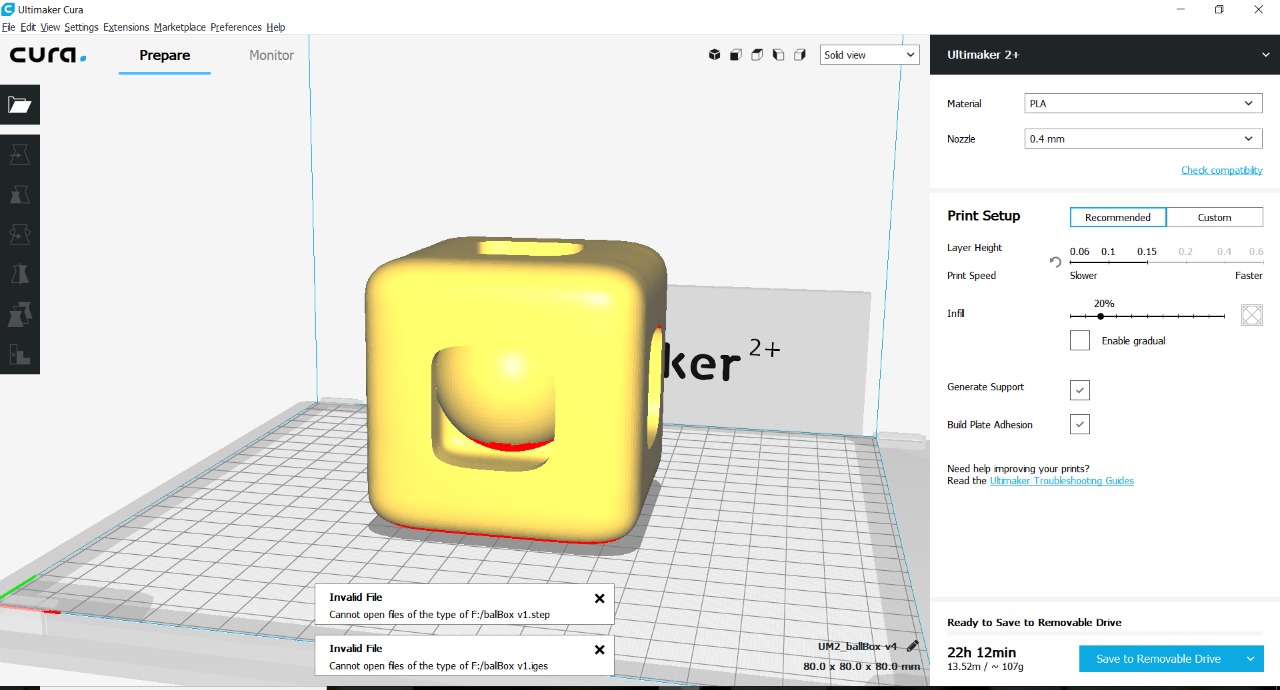Image resolution: width=1280 pixels, height=690 pixels.
Task: Switch camera to front view cube
Action: coord(735,55)
